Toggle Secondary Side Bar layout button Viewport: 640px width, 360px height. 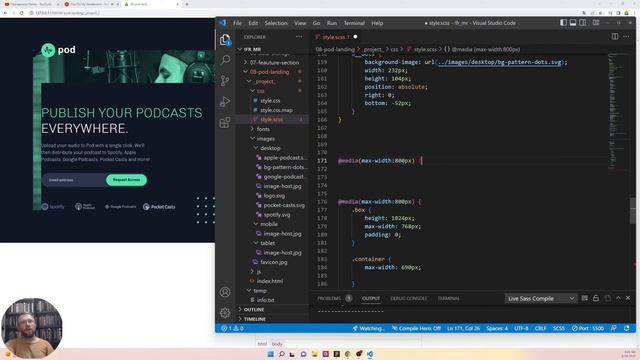[x=583, y=23]
